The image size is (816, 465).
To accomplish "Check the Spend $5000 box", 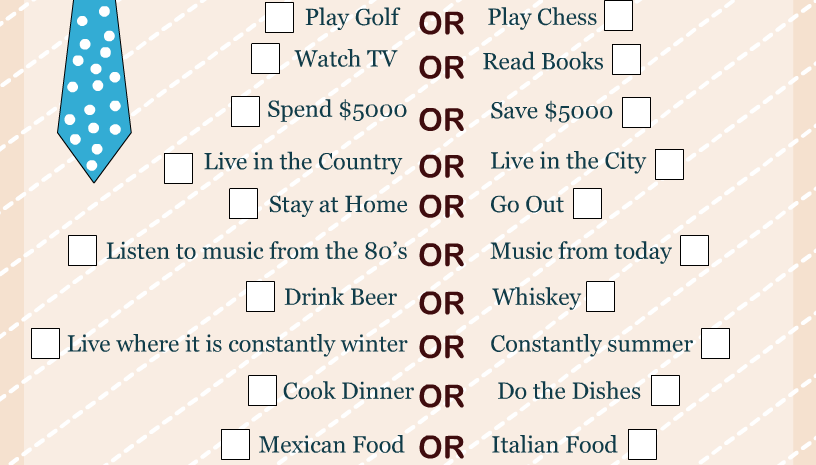I will (x=246, y=111).
